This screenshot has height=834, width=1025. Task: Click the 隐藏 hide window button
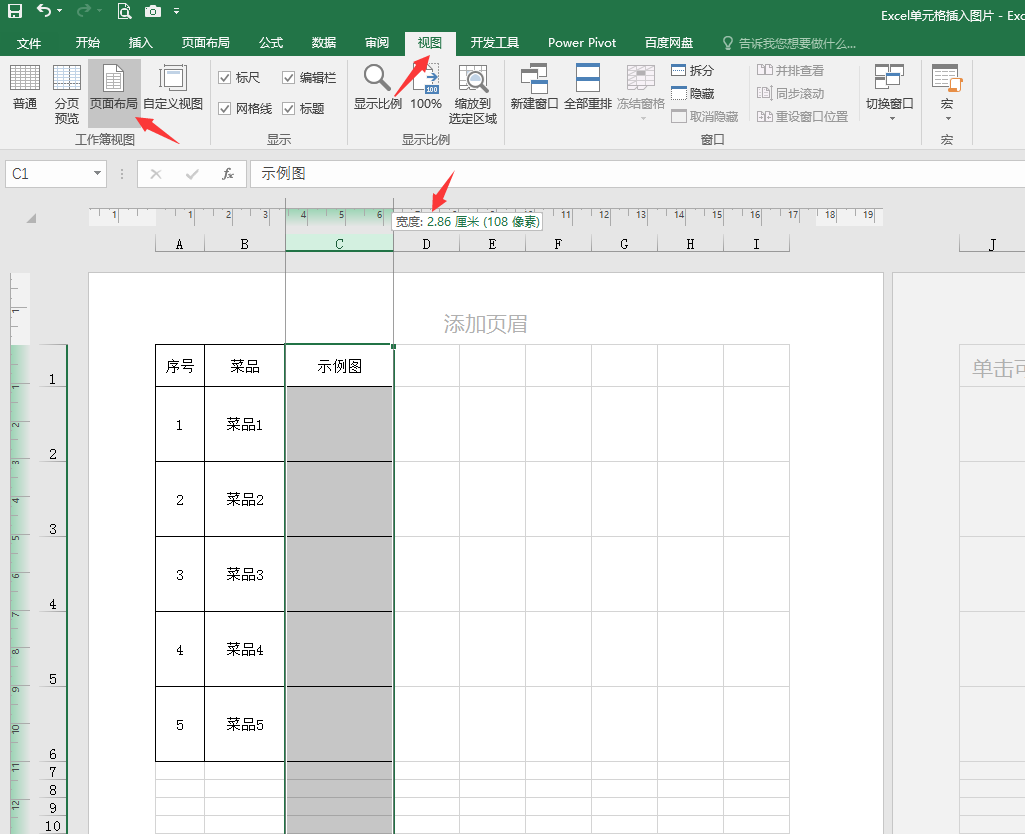[x=692, y=93]
